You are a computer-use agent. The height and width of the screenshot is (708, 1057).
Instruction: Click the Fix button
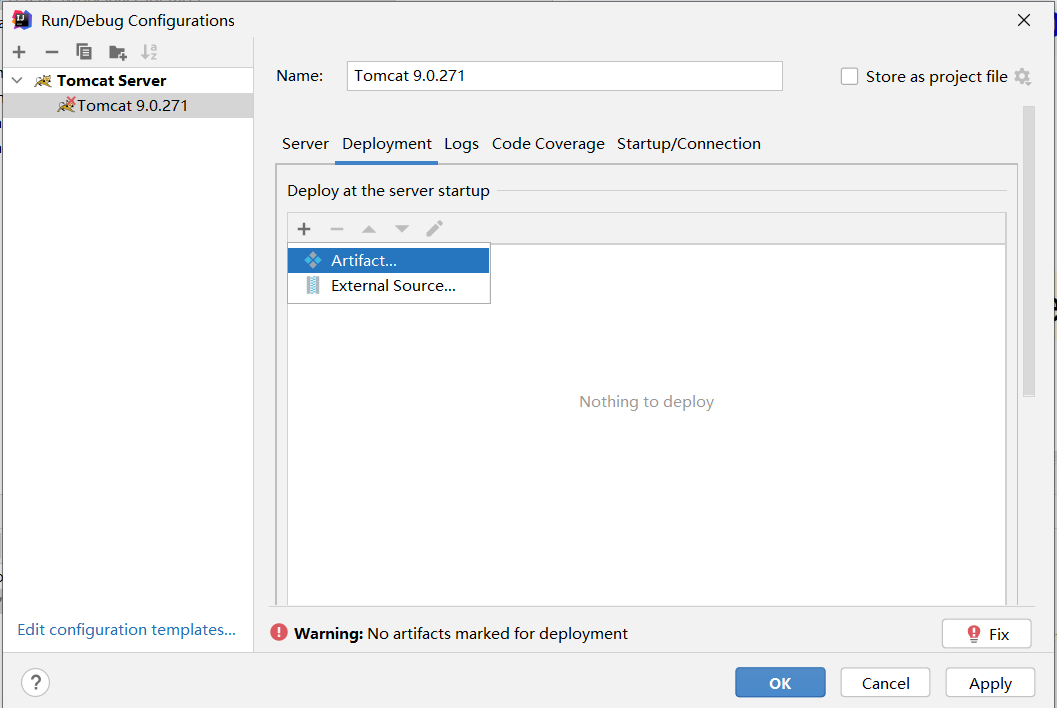click(986, 634)
